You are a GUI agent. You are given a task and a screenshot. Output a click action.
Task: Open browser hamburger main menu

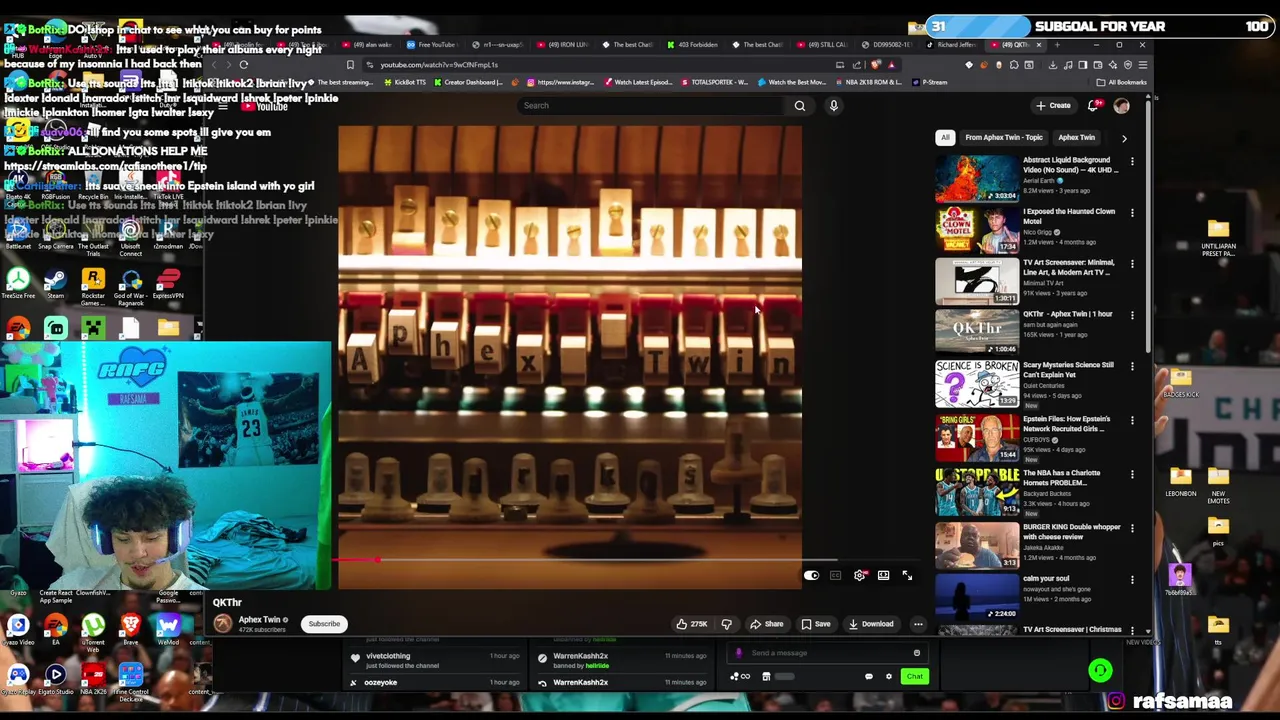[x=1143, y=65]
